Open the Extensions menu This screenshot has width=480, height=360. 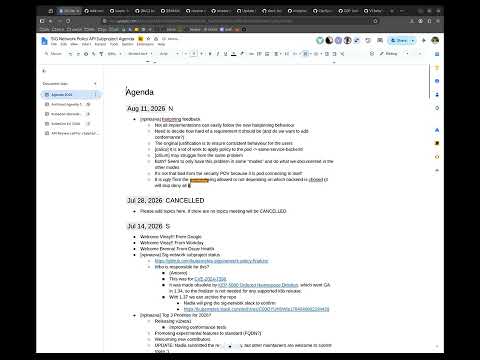click(145, 44)
